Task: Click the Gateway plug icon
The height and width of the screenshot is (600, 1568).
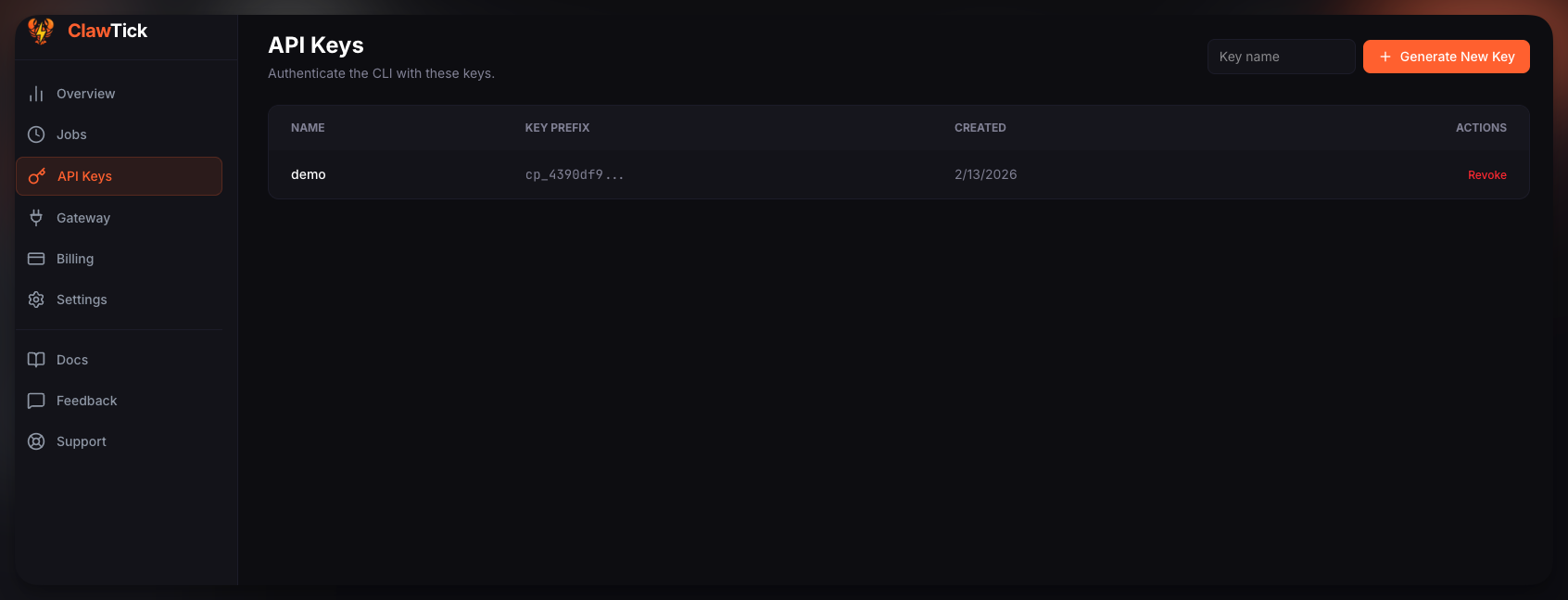Action: tap(36, 218)
